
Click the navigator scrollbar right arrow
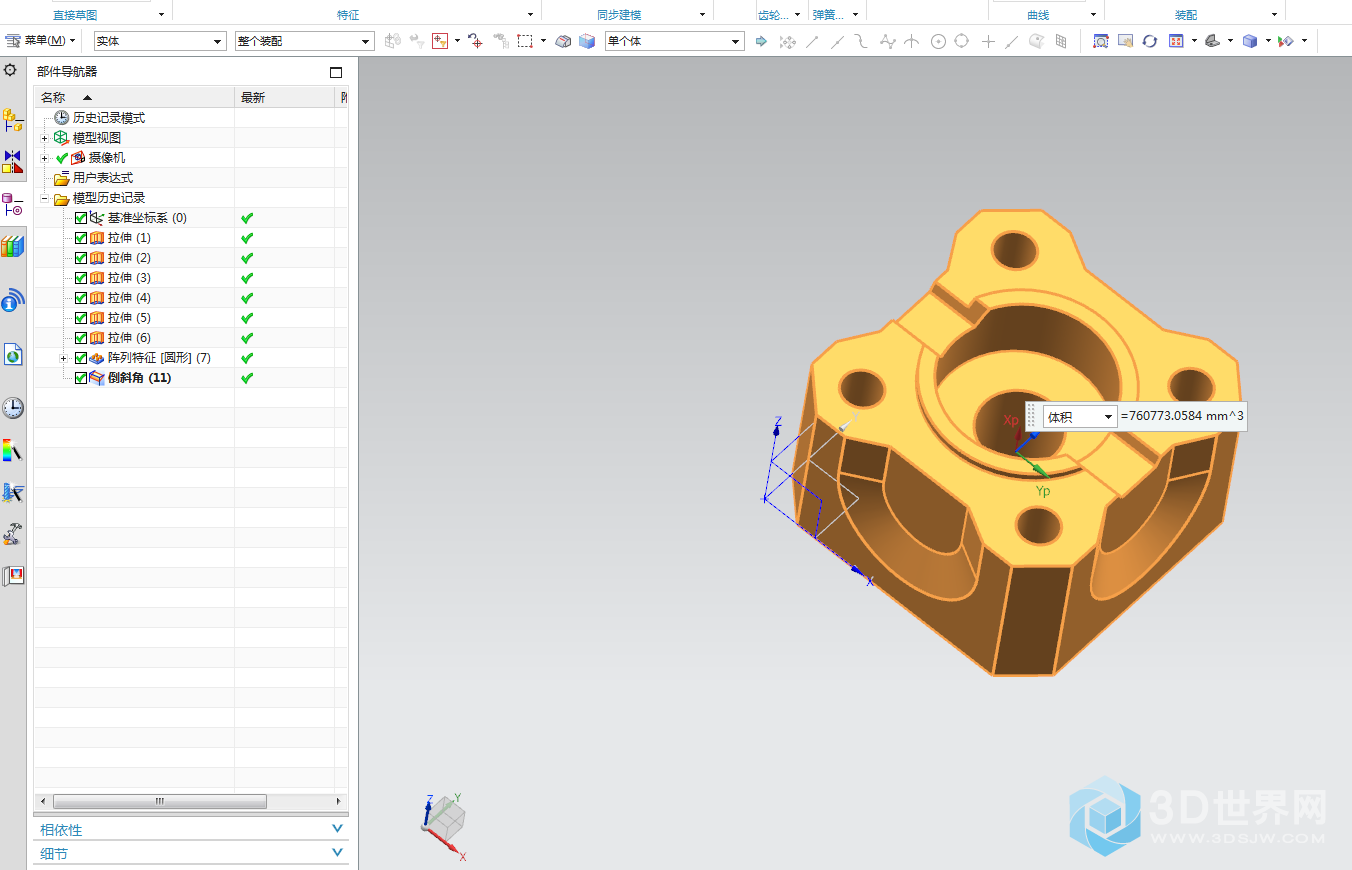click(x=337, y=802)
